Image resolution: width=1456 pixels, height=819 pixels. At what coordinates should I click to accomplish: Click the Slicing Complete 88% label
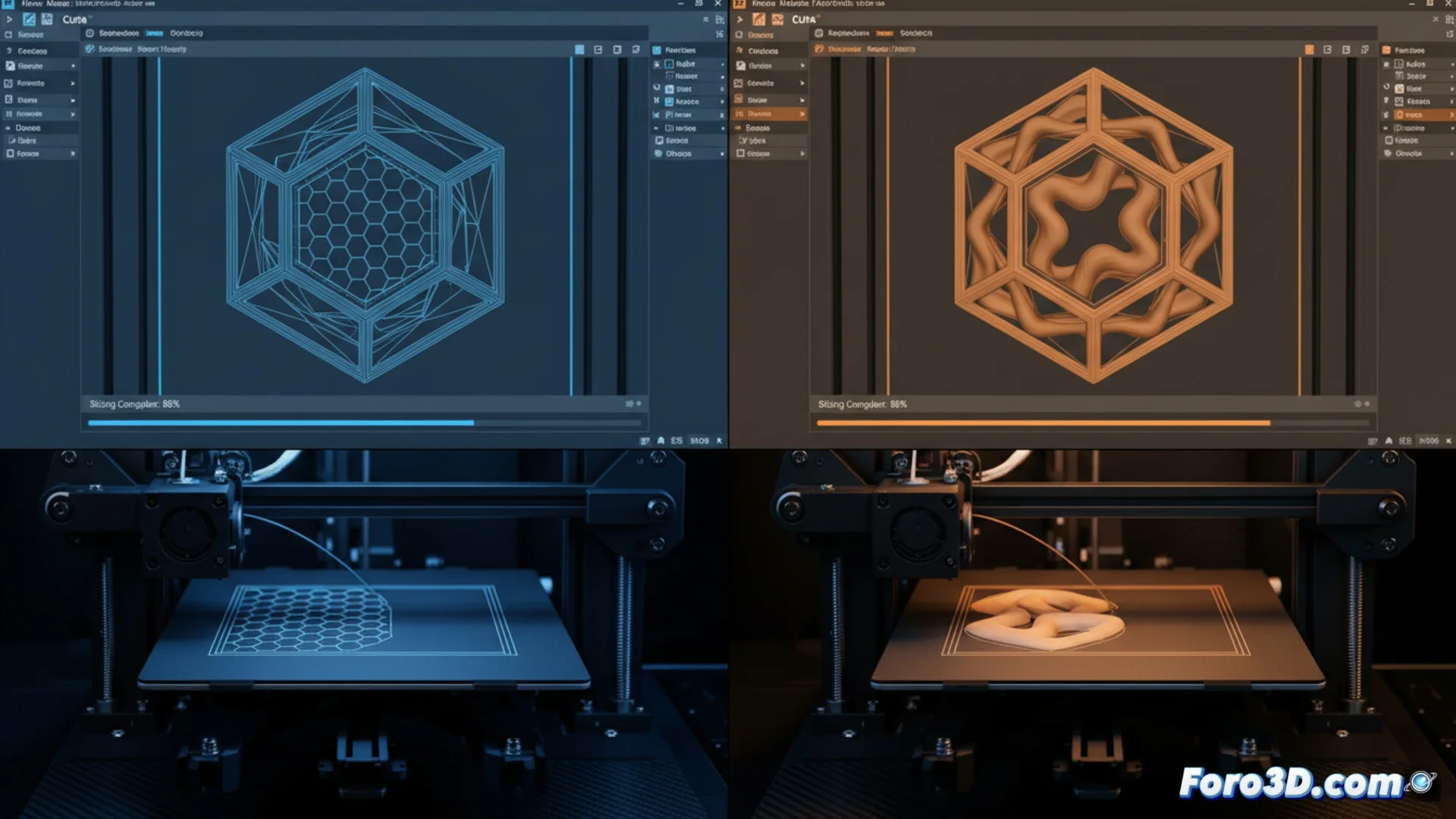click(133, 404)
